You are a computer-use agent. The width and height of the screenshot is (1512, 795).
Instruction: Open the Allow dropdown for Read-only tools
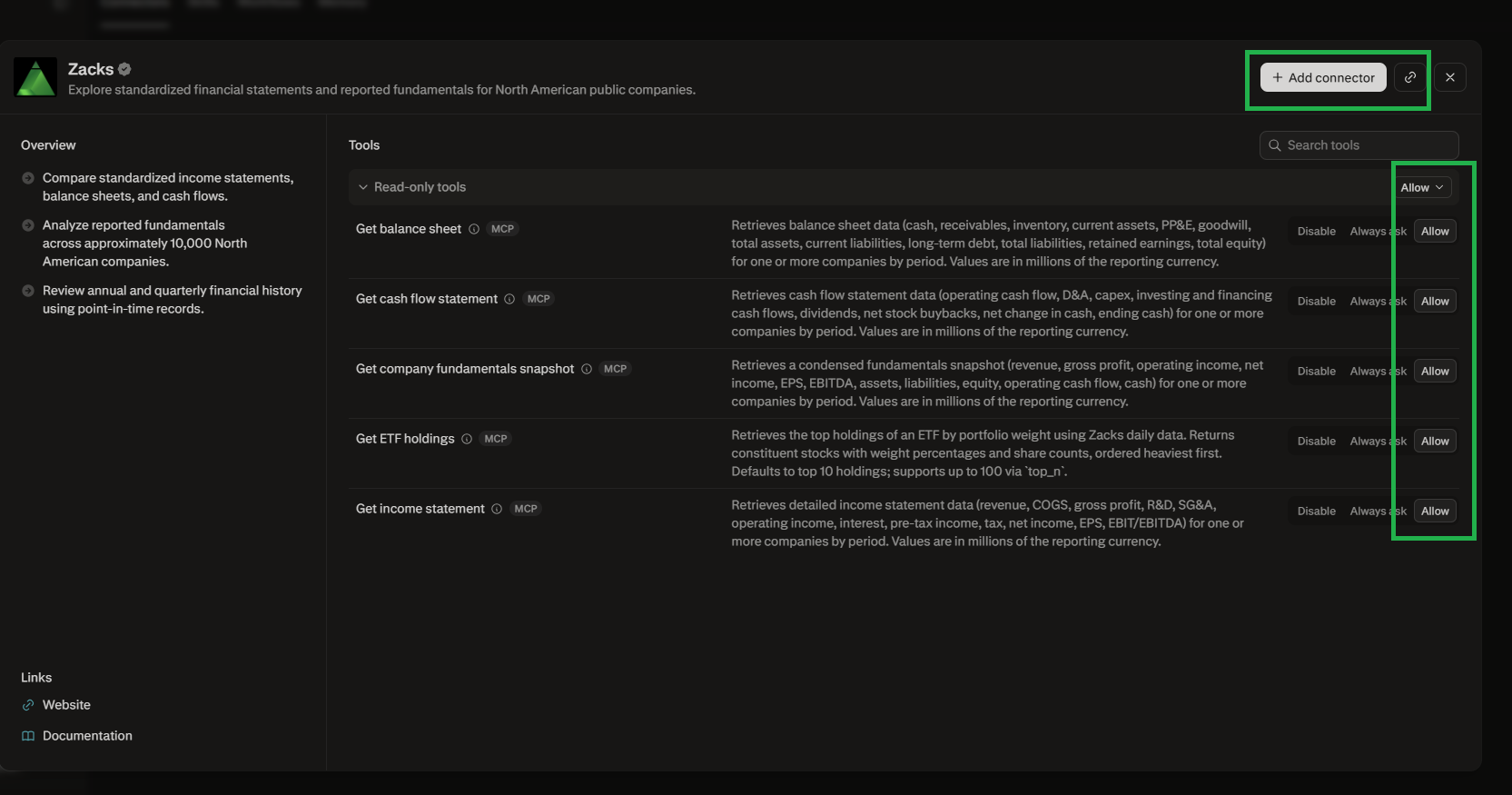click(x=1422, y=187)
